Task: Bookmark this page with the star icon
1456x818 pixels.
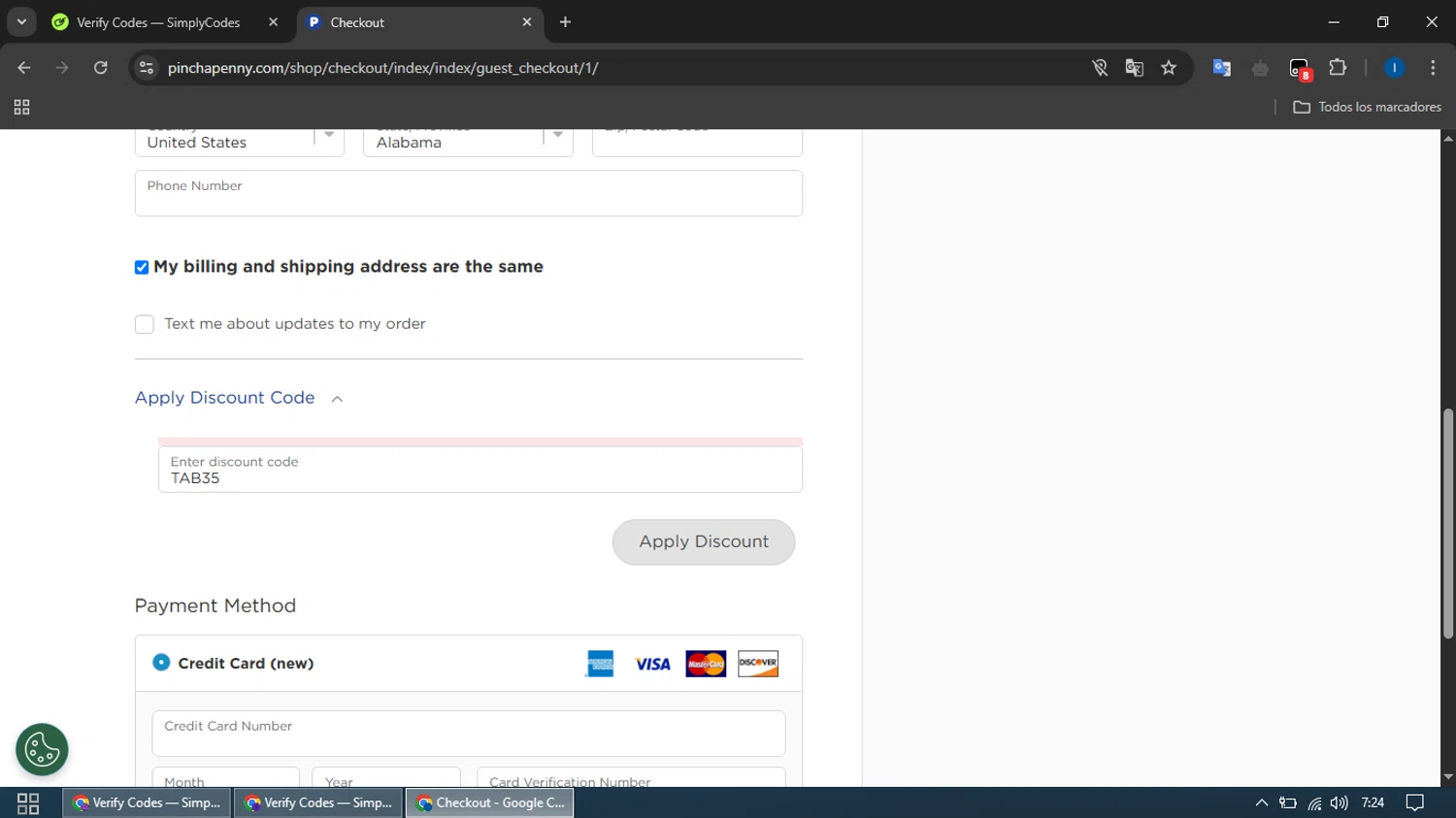Action: pos(1169,68)
